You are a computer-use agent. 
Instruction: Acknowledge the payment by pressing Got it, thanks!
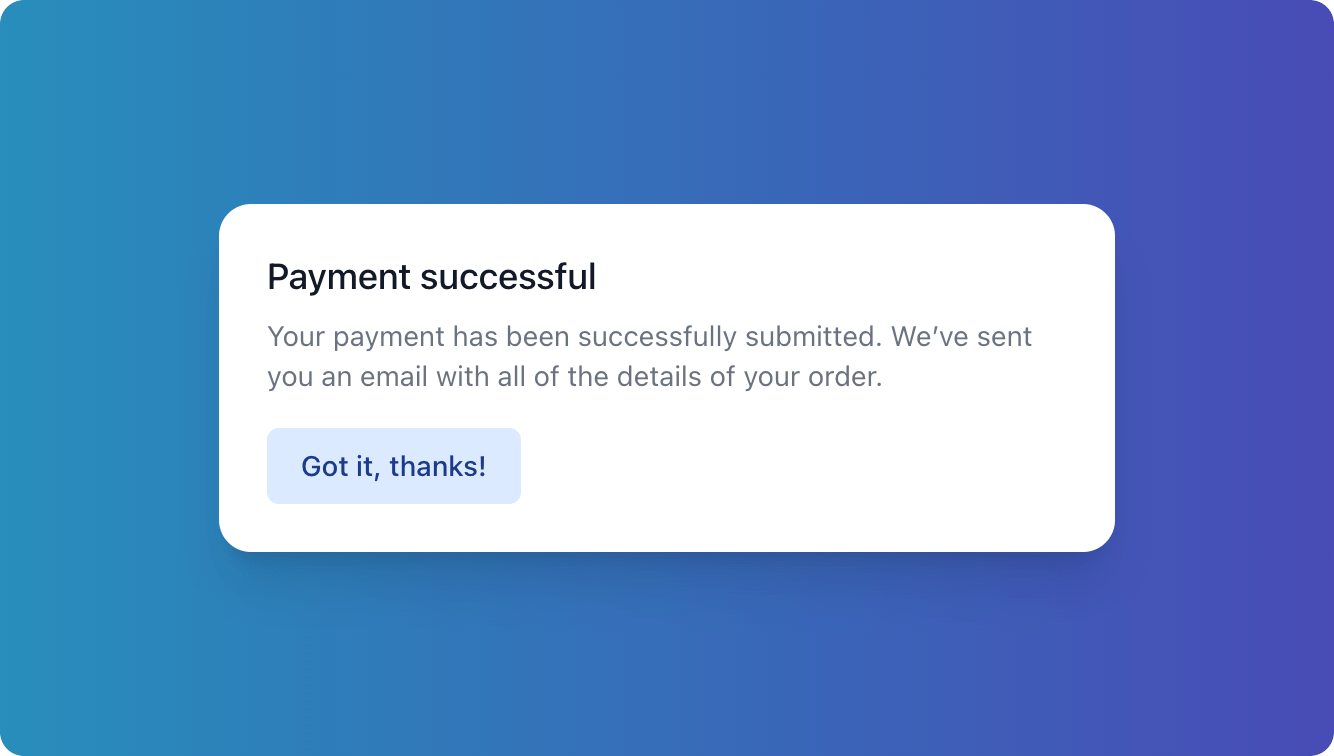(393, 465)
